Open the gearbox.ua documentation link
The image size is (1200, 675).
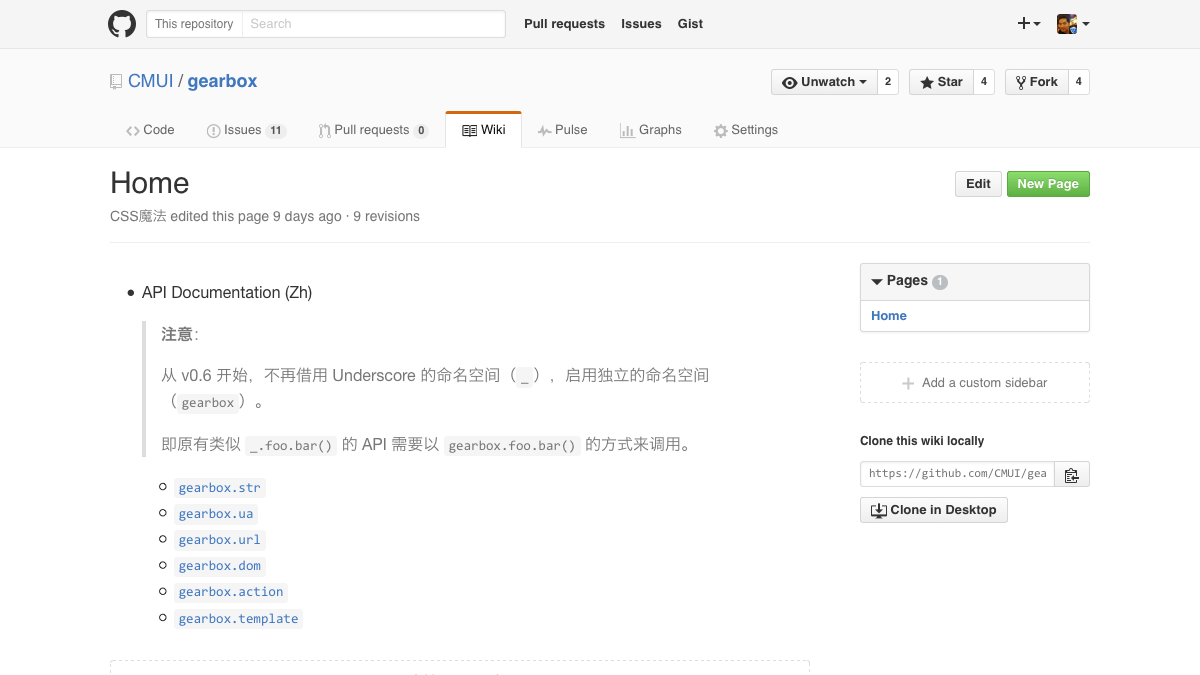216,514
